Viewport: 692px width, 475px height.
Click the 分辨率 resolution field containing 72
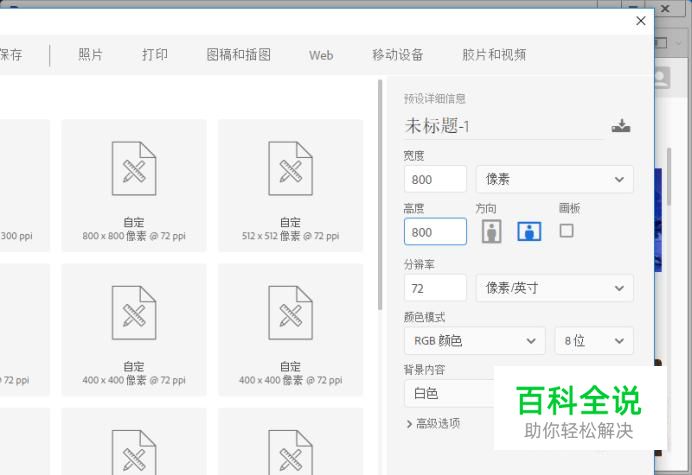pos(435,288)
